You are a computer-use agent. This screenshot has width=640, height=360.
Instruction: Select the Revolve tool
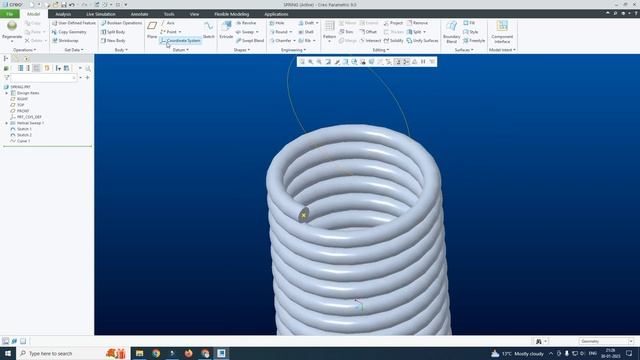246,23
